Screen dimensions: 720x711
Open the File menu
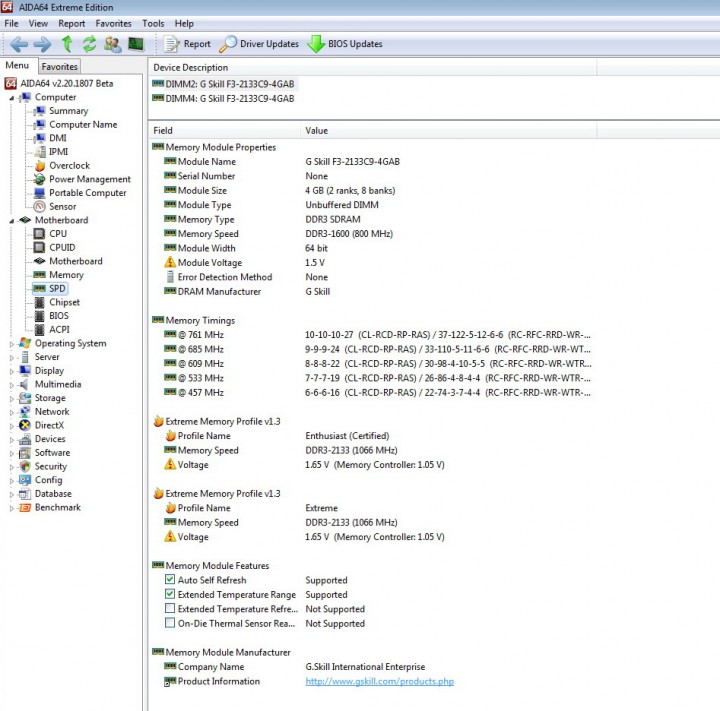pos(11,23)
